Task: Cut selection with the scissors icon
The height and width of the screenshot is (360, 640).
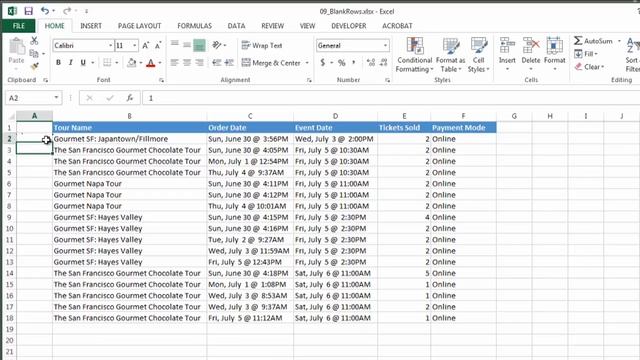Action: pos(34,41)
